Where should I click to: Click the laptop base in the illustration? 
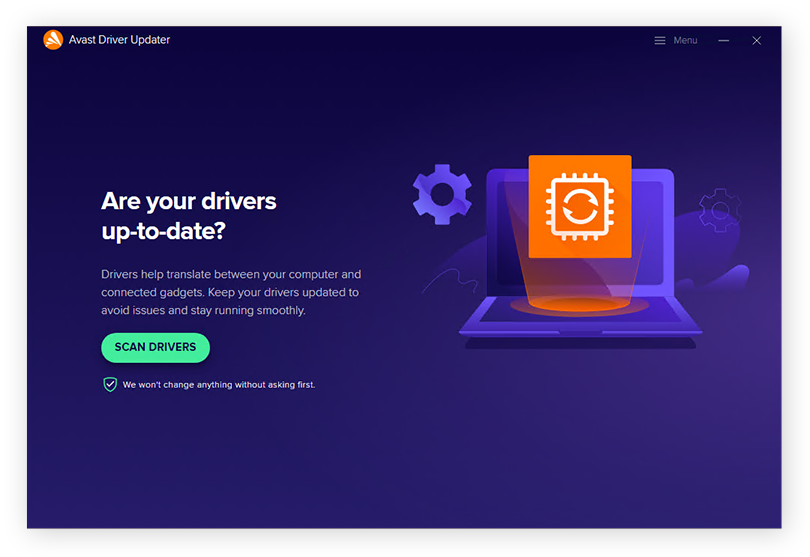click(580, 328)
